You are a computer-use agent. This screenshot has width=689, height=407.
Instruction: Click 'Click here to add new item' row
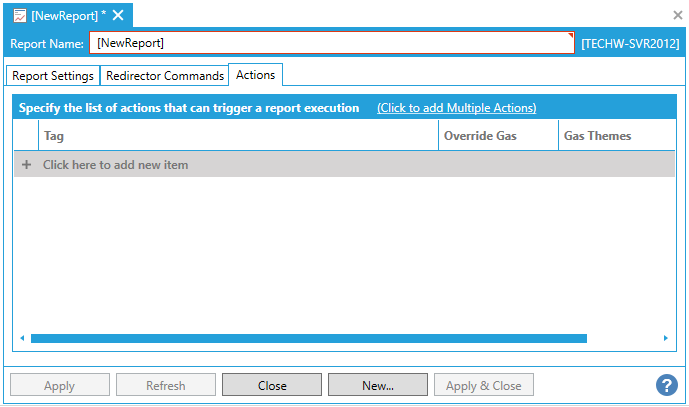344,165
